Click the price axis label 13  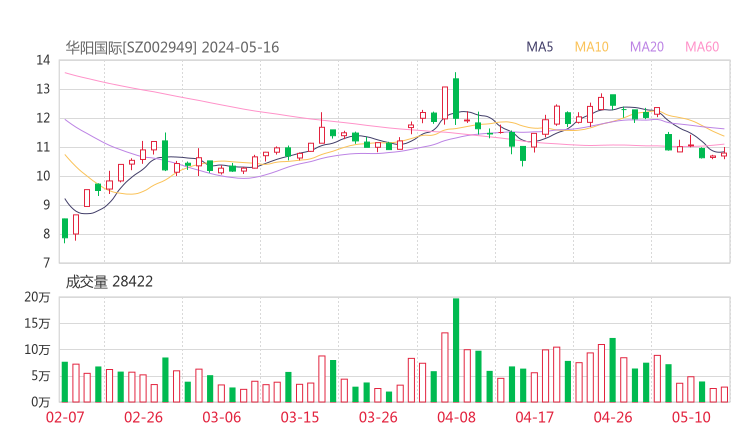pos(43,89)
